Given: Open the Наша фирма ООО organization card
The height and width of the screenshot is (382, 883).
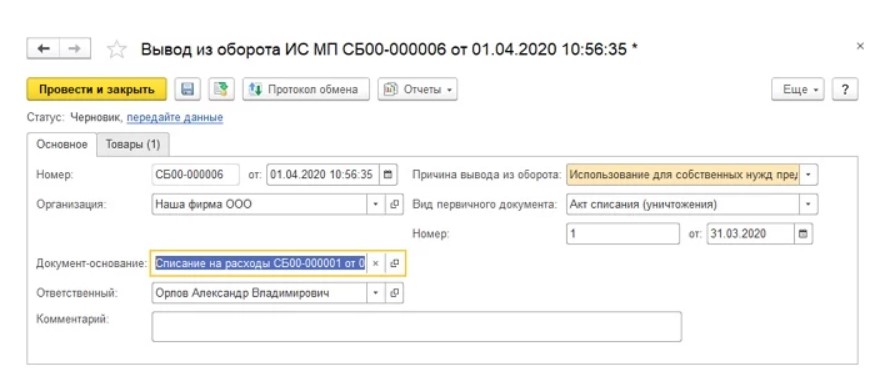Looking at the screenshot, I should click(x=394, y=205).
